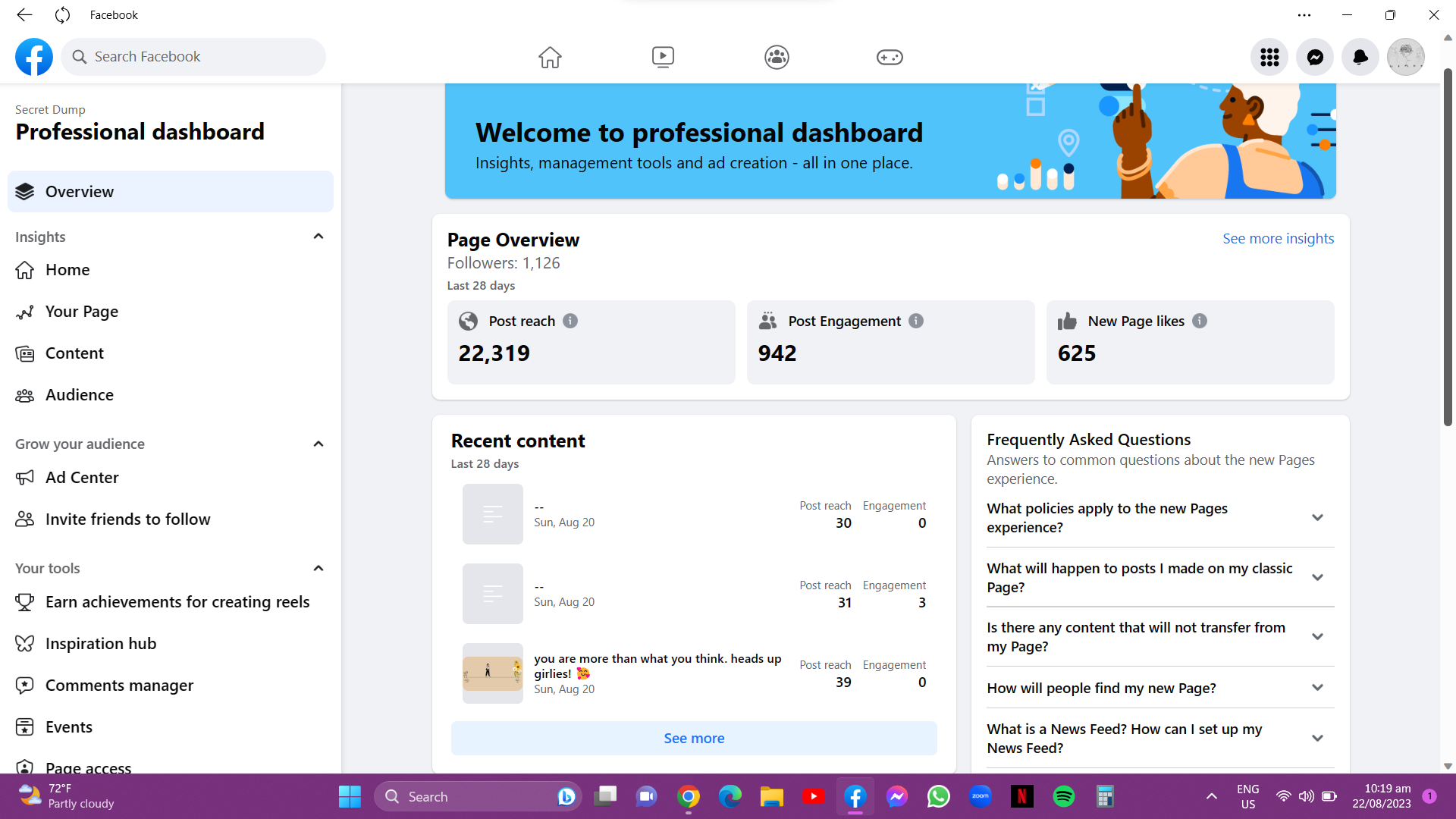Open YouTube from the taskbar
The image size is (1456, 819).
(x=814, y=796)
